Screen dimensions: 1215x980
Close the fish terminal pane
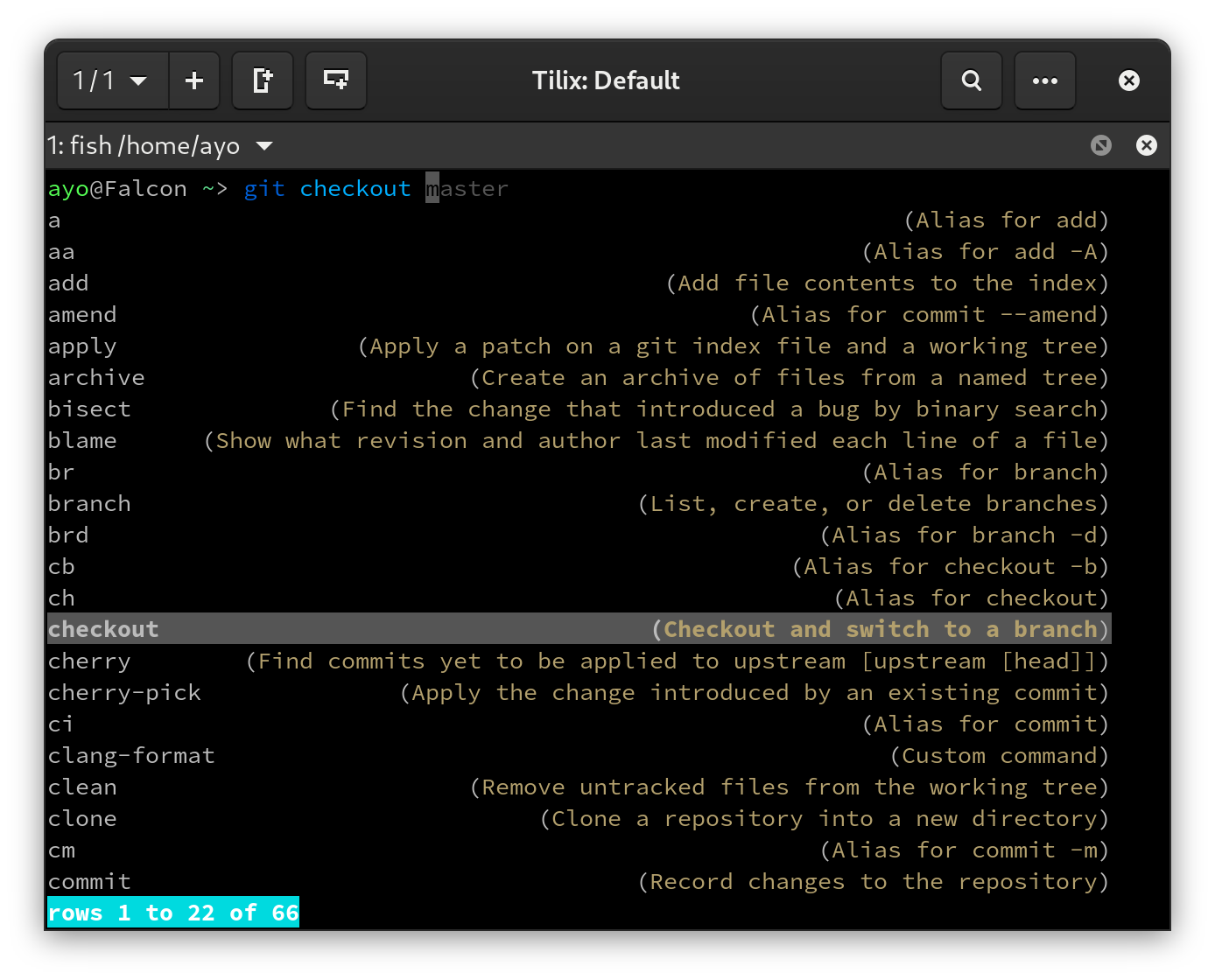(1146, 145)
